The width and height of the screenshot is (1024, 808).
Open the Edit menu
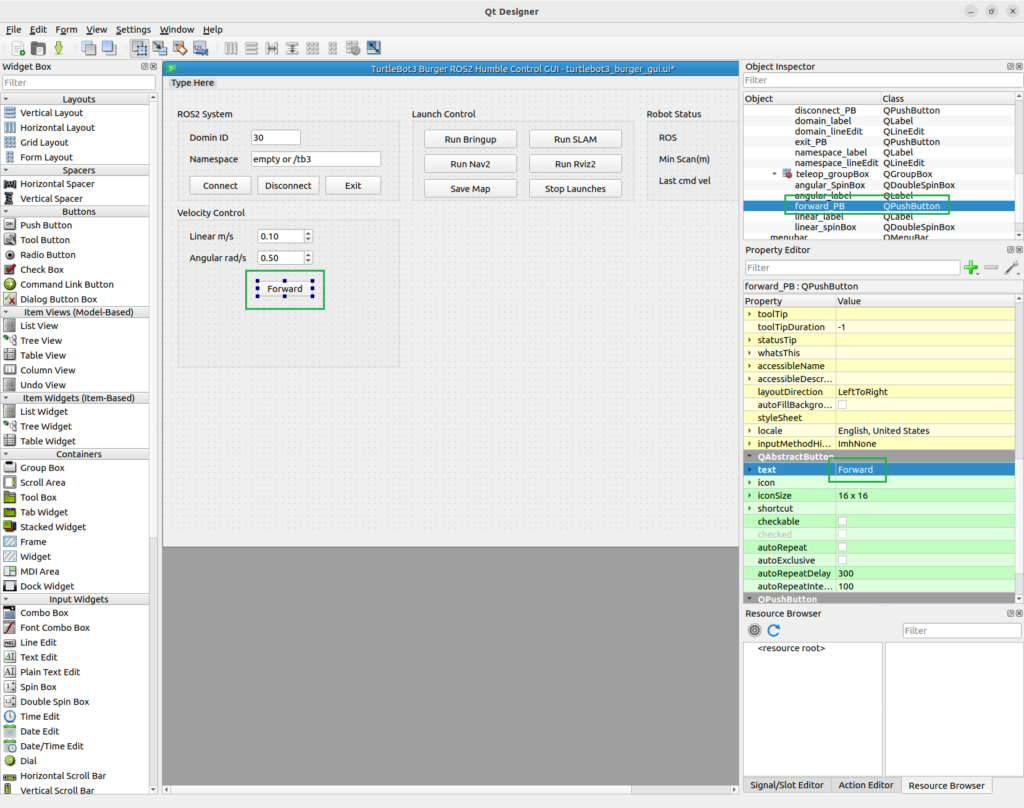38,29
